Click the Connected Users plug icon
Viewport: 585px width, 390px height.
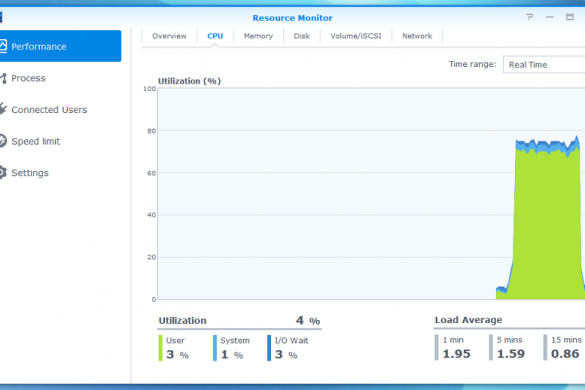point(3,109)
